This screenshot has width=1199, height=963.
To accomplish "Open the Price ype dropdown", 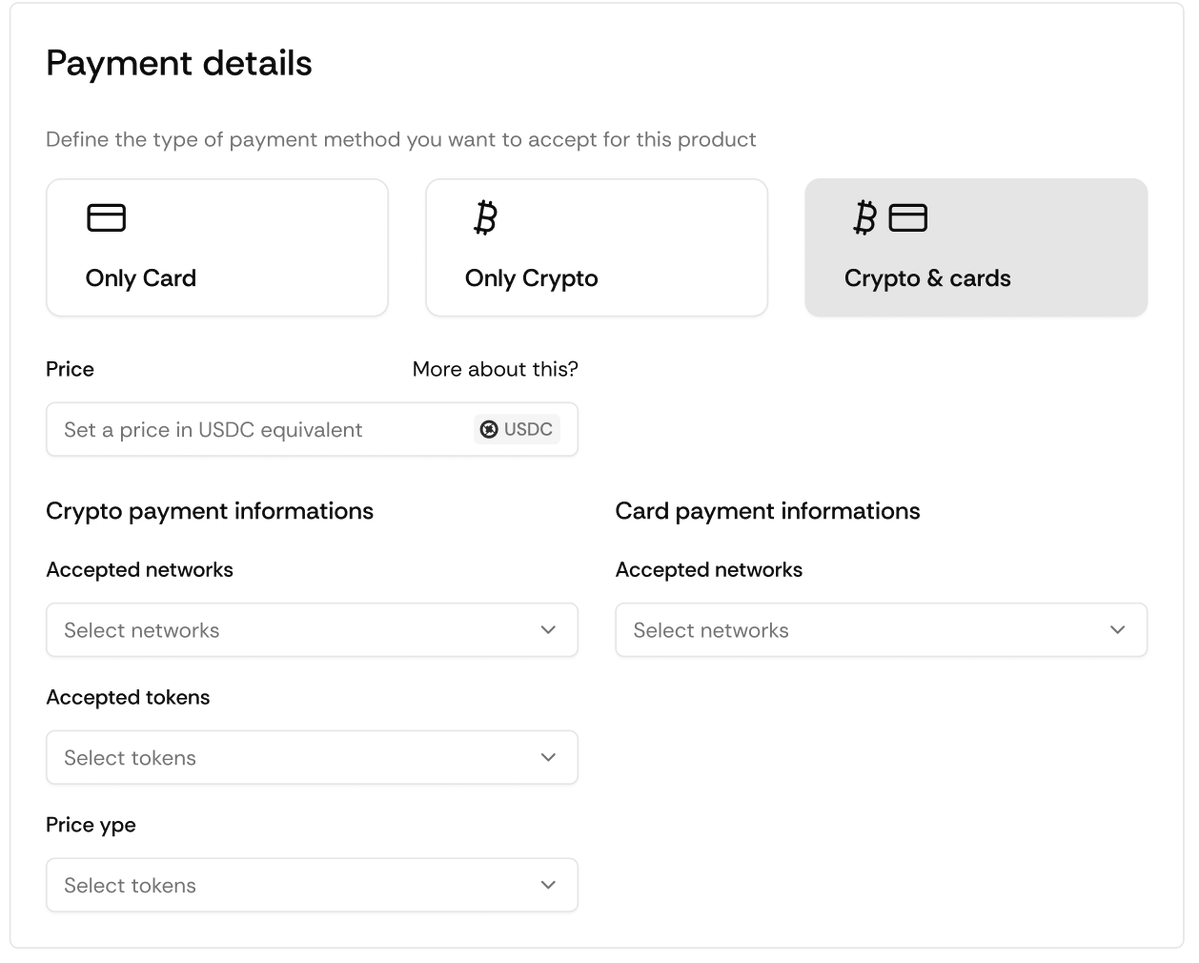I will (312, 886).
